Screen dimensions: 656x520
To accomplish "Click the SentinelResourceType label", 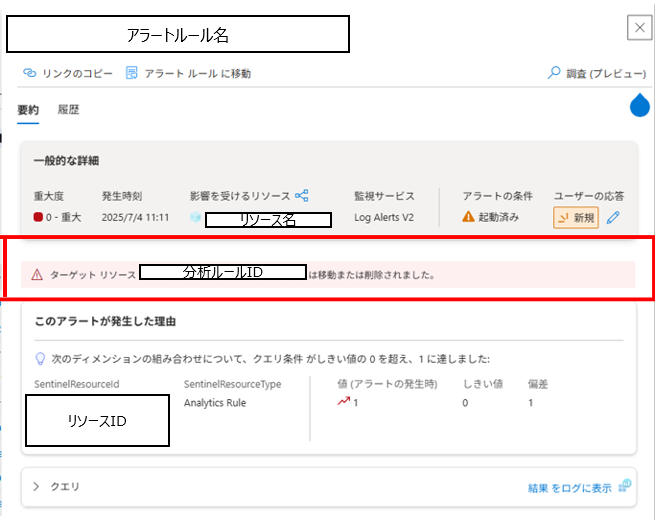I will pos(233,384).
